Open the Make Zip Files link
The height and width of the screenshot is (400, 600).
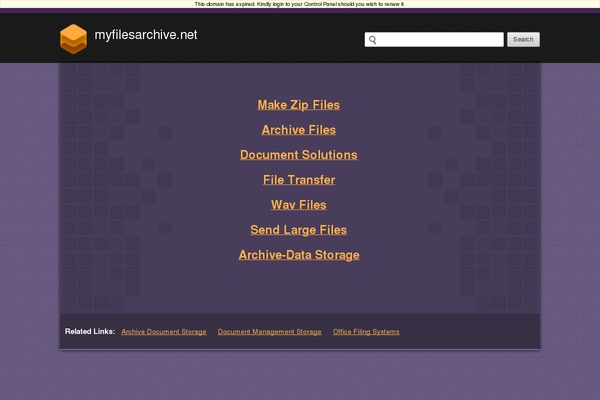[x=298, y=105]
